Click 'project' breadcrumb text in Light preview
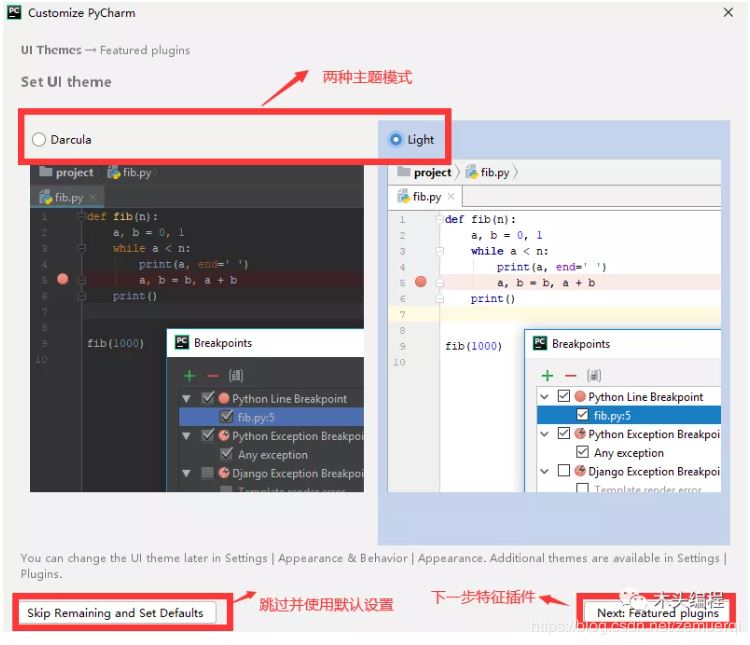 432,172
